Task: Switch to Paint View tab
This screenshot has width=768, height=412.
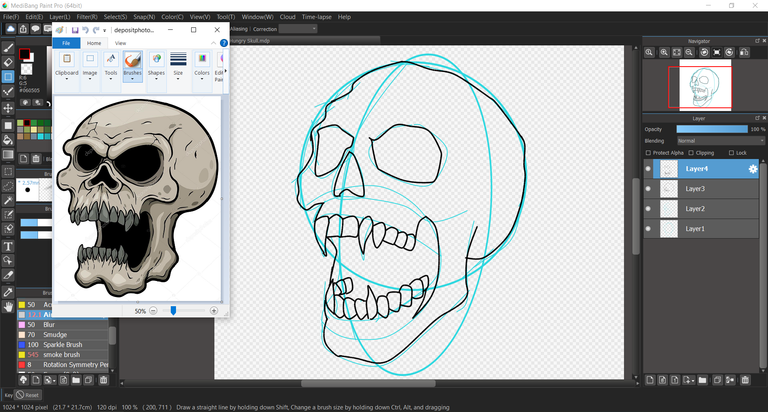Action: 120,43
